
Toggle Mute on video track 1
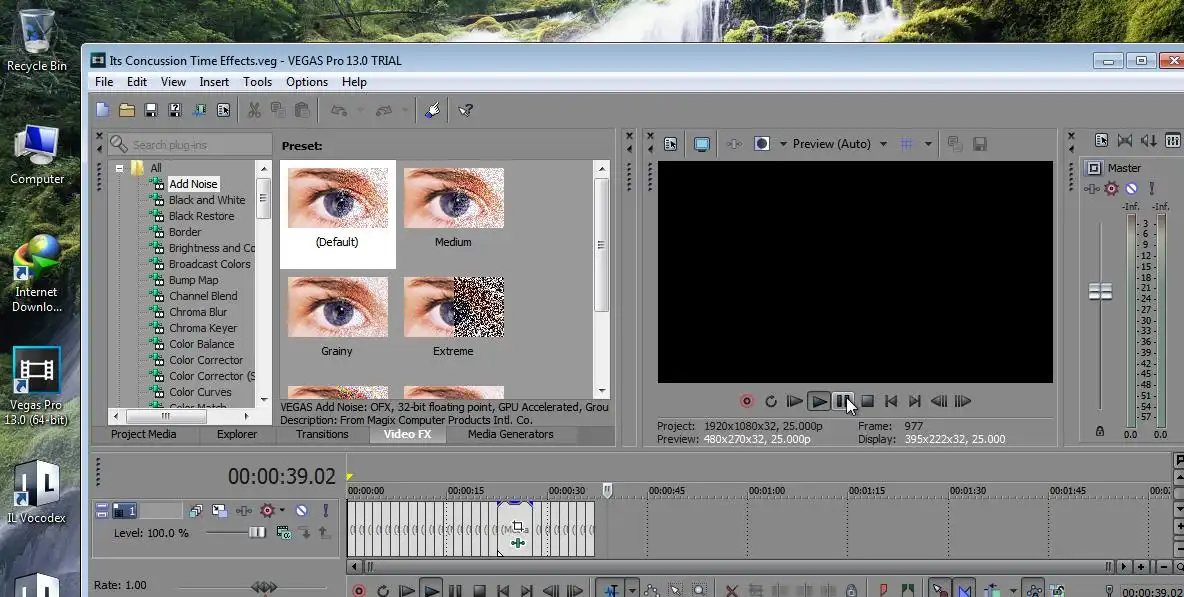point(301,511)
